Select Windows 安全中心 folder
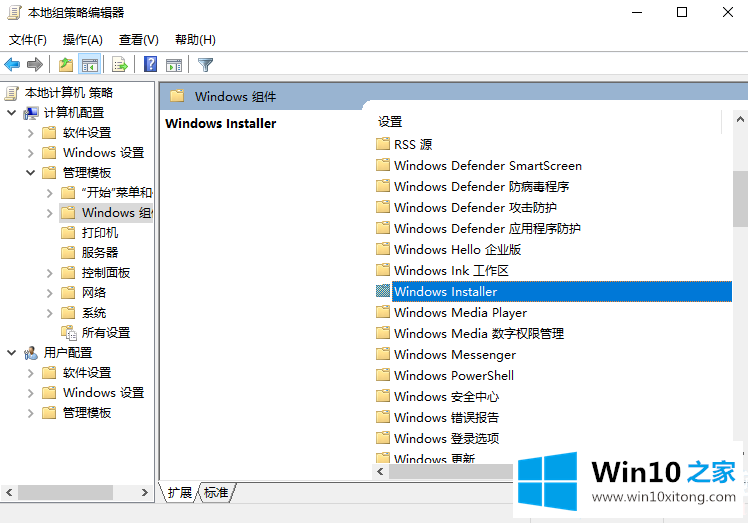 [446, 396]
